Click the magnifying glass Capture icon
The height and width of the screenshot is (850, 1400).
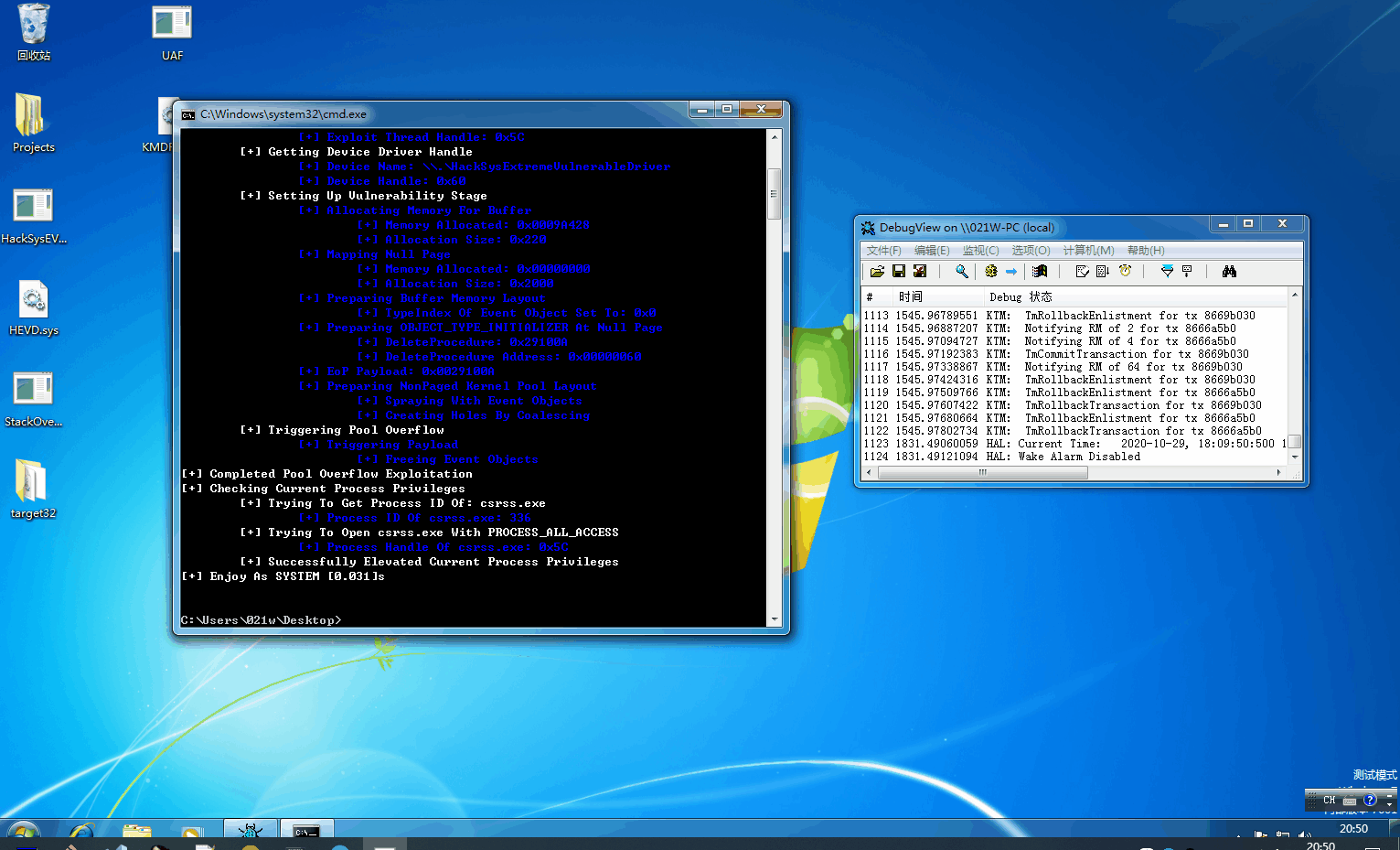coord(962,272)
